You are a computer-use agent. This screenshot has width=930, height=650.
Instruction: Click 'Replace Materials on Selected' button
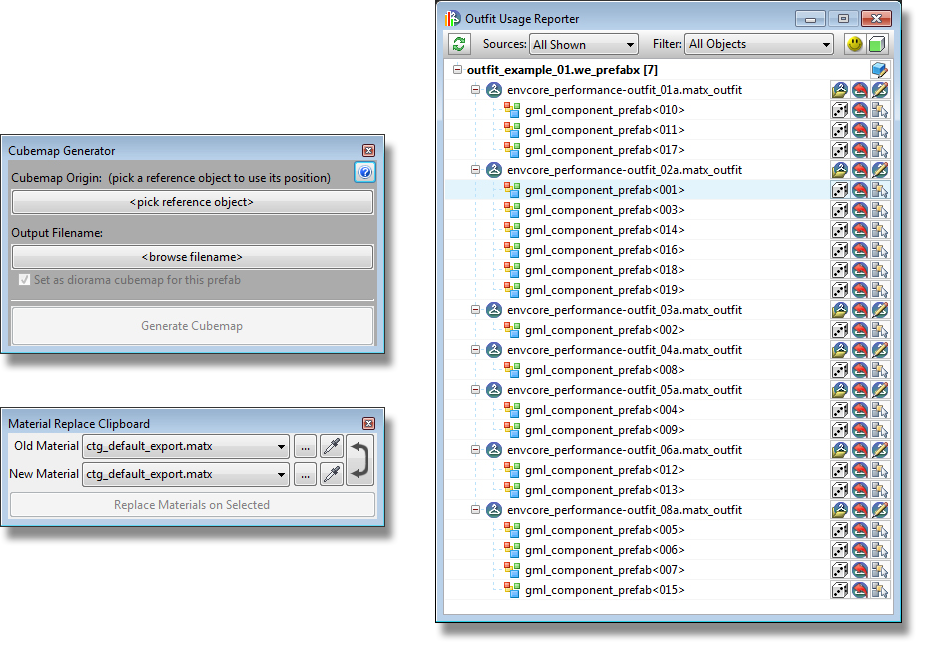192,505
